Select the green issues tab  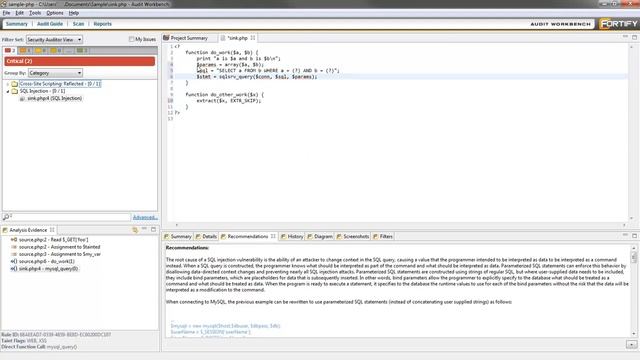(82, 51)
